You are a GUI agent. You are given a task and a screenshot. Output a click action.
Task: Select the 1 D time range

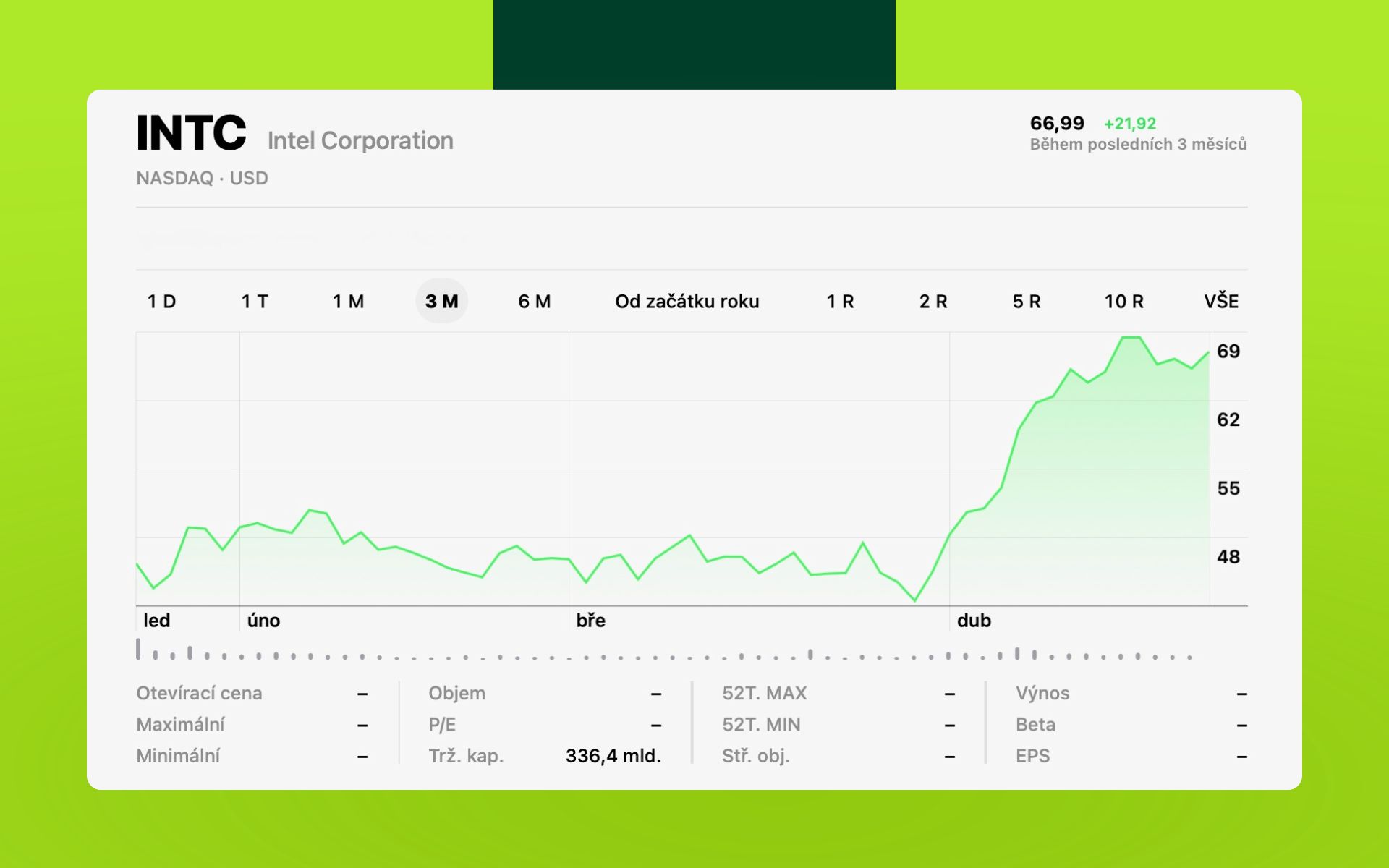pyautogui.click(x=161, y=302)
